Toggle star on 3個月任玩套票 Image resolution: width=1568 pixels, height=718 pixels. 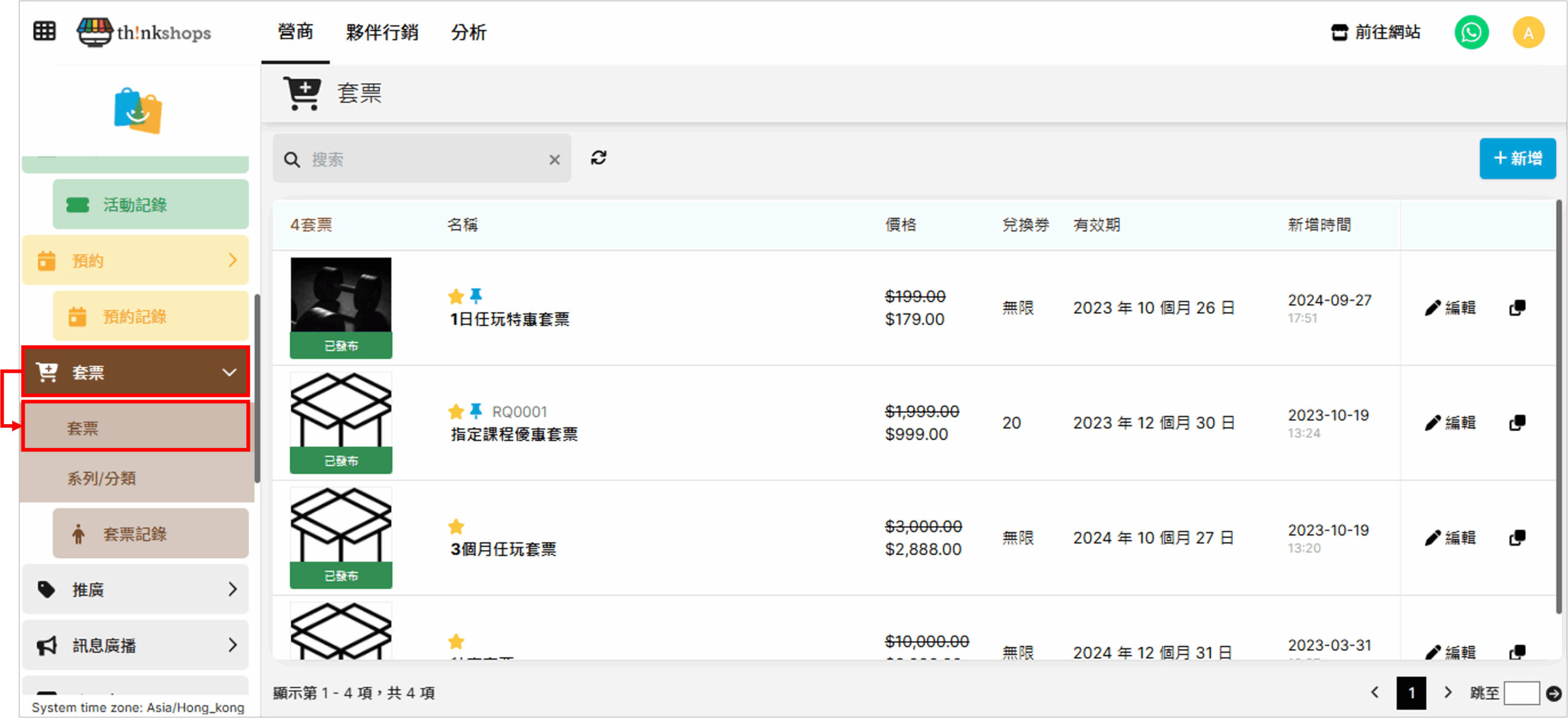pyautogui.click(x=456, y=526)
